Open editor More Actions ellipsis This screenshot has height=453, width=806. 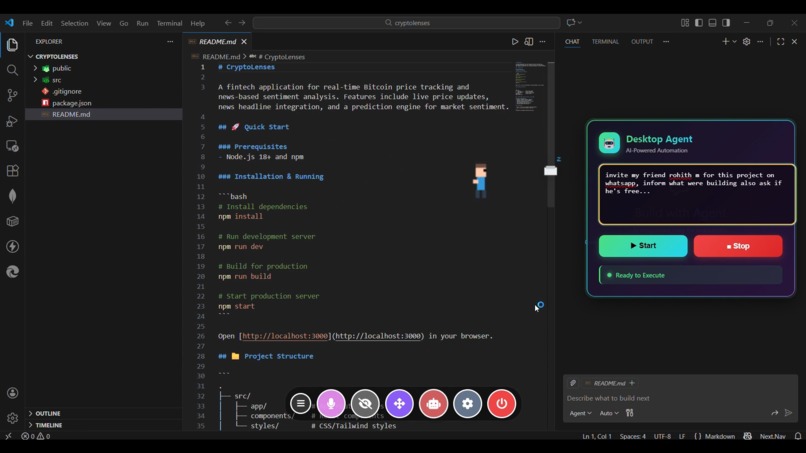tap(542, 42)
